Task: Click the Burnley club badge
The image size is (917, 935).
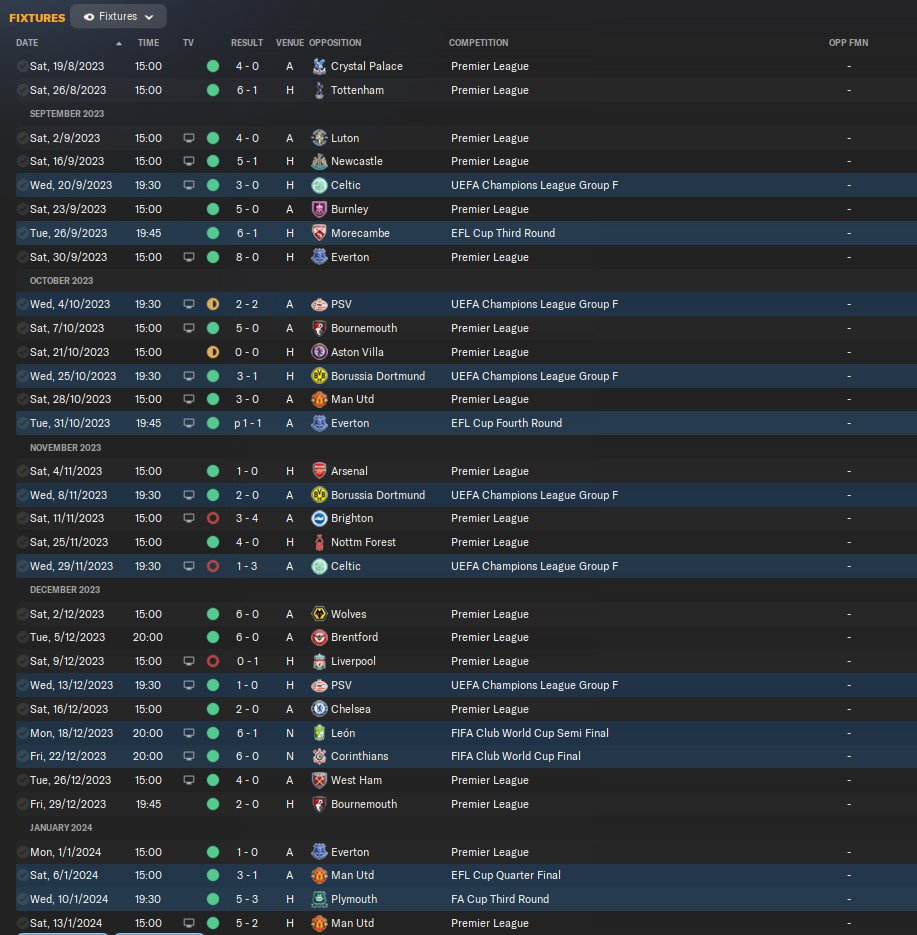Action: pos(320,209)
